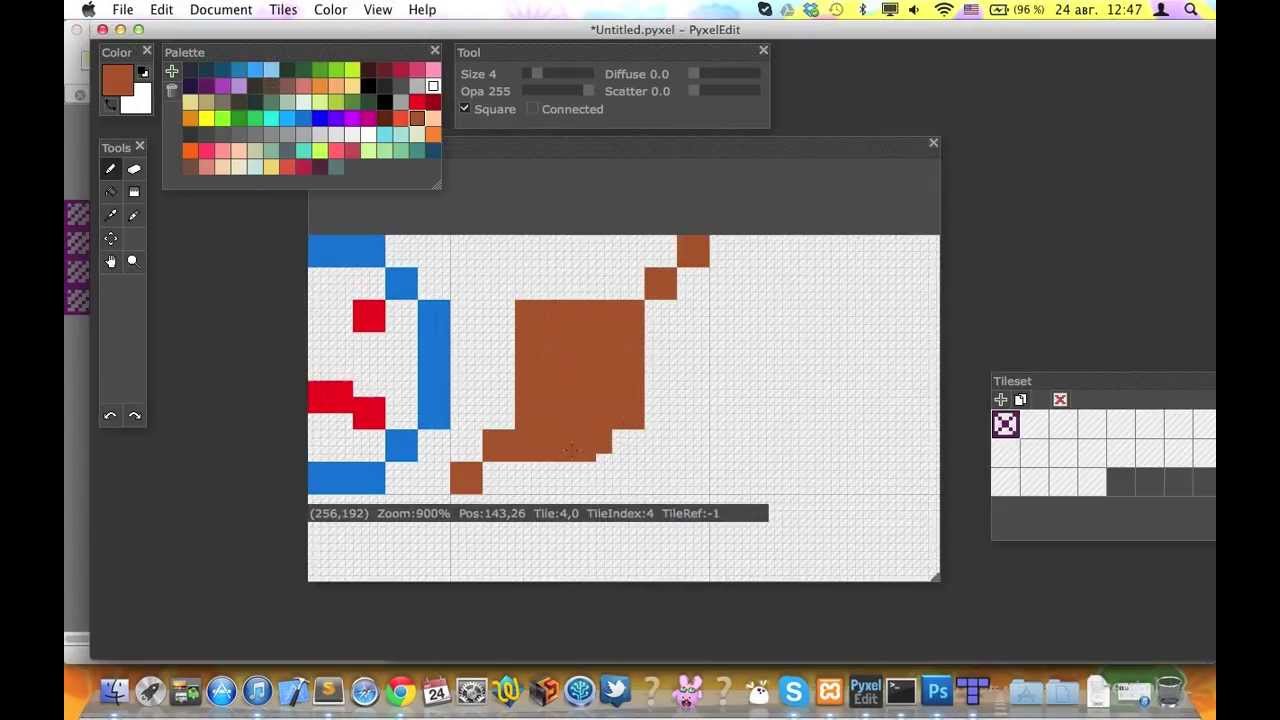Close the Palette panel
Viewport: 1280px width, 720px height.
[x=435, y=50]
